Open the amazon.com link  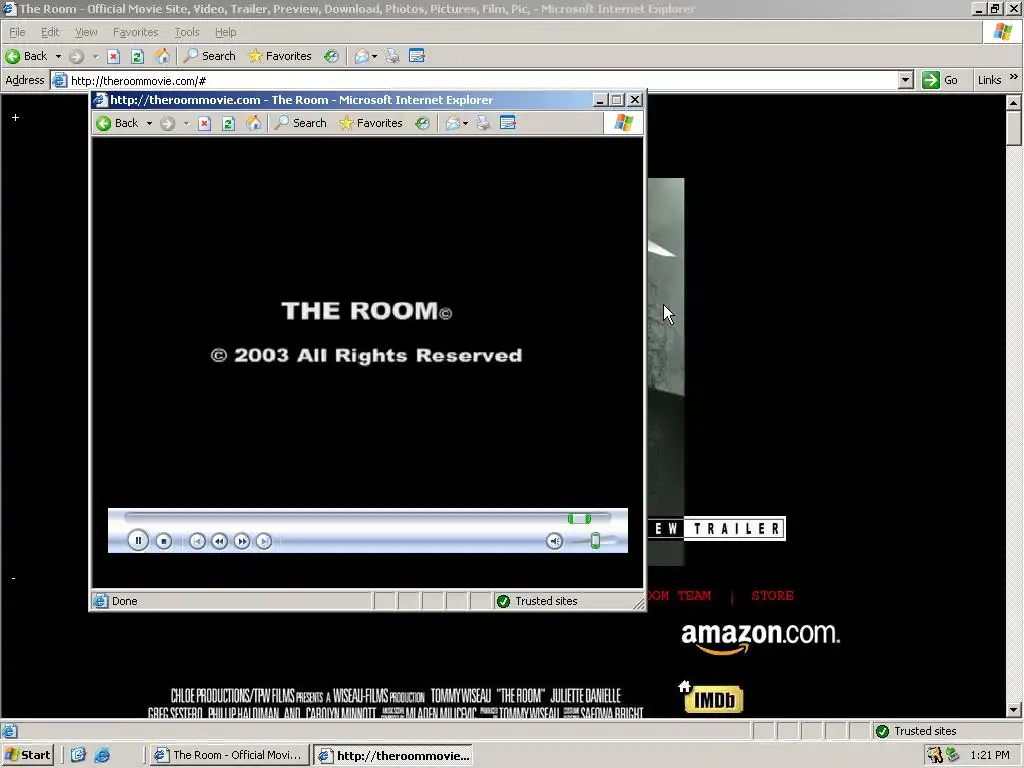pos(760,637)
